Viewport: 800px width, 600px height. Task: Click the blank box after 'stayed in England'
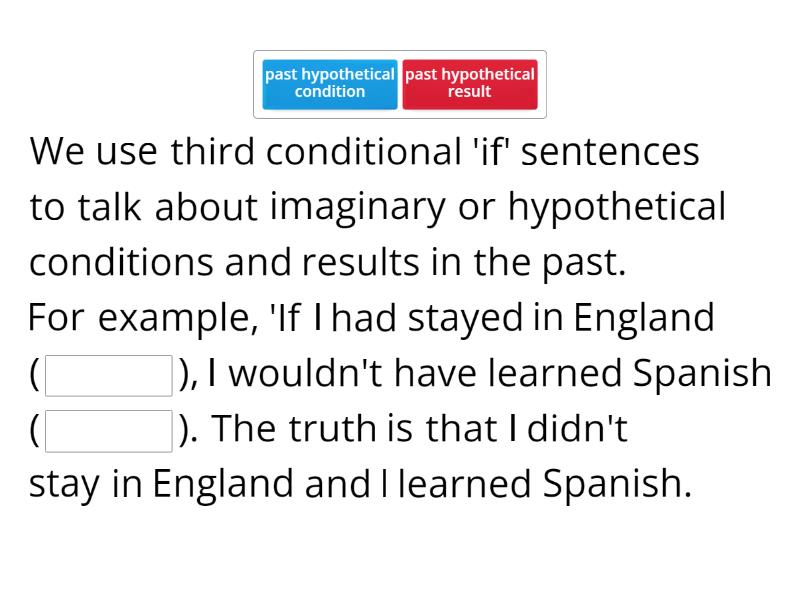(110, 376)
